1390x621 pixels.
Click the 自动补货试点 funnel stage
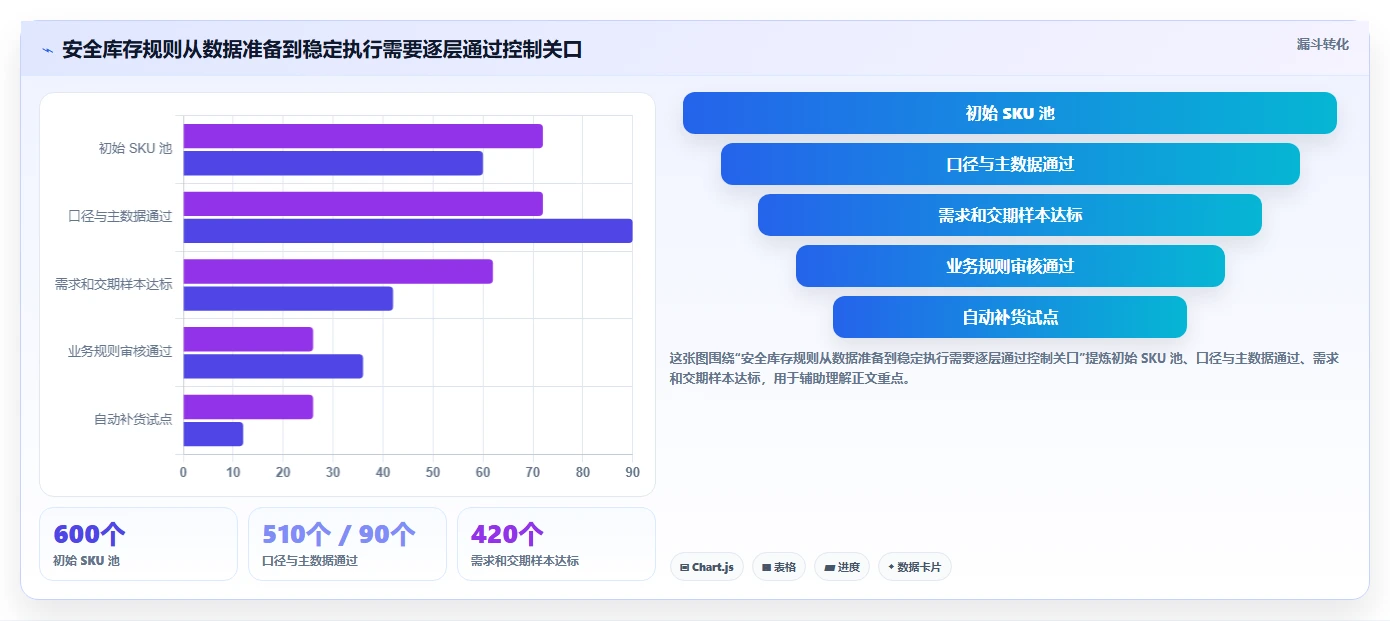click(1010, 317)
